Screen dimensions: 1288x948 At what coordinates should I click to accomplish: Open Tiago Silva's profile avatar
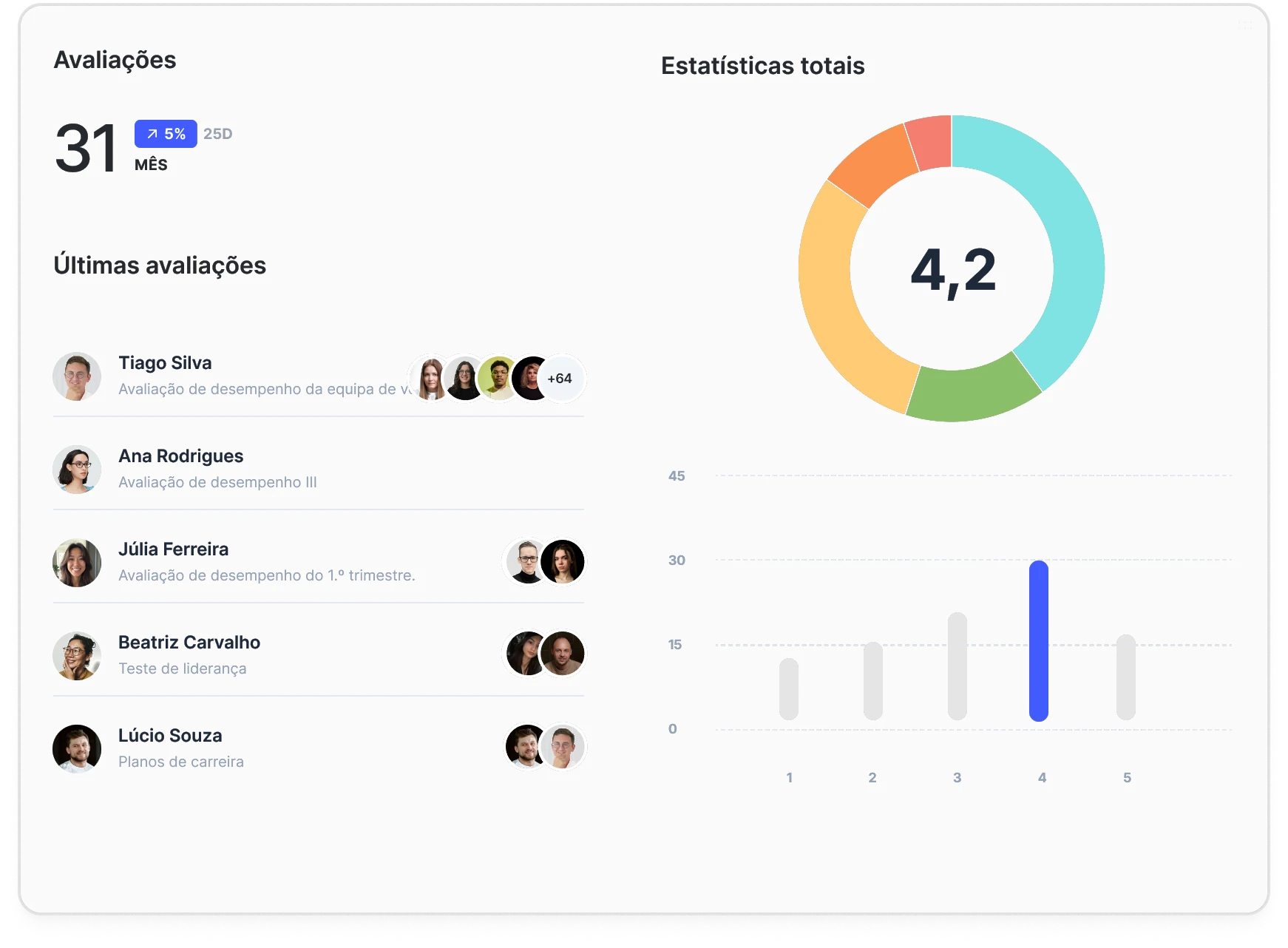point(77,376)
